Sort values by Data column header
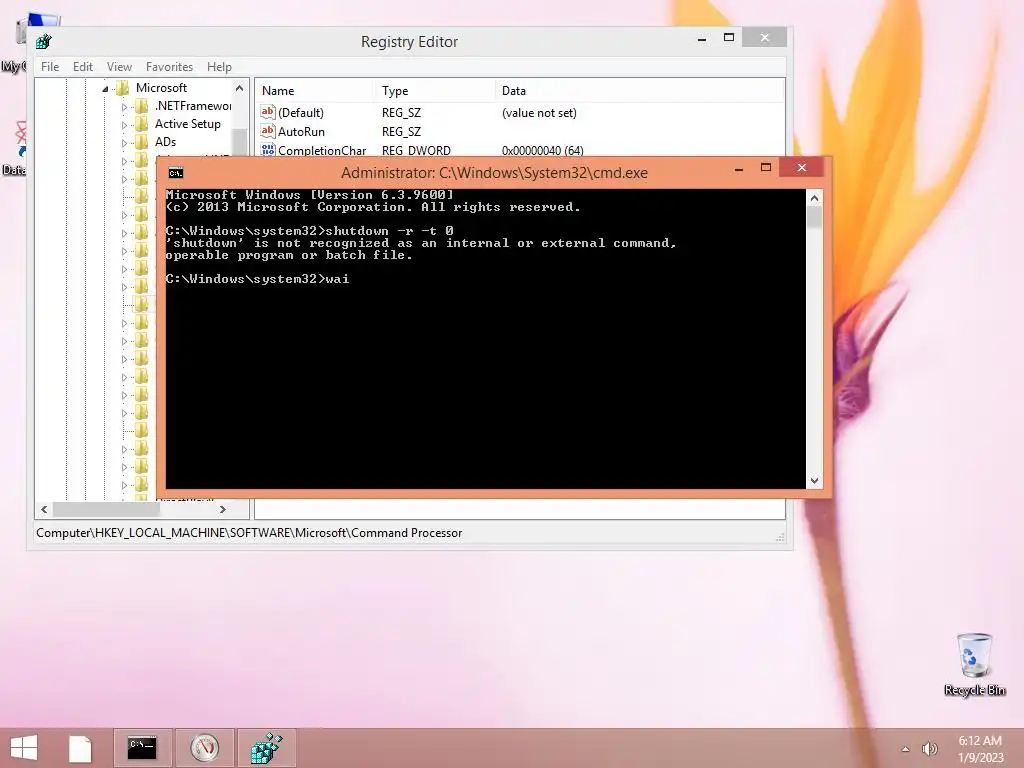This screenshot has height=768, width=1024. (x=639, y=91)
